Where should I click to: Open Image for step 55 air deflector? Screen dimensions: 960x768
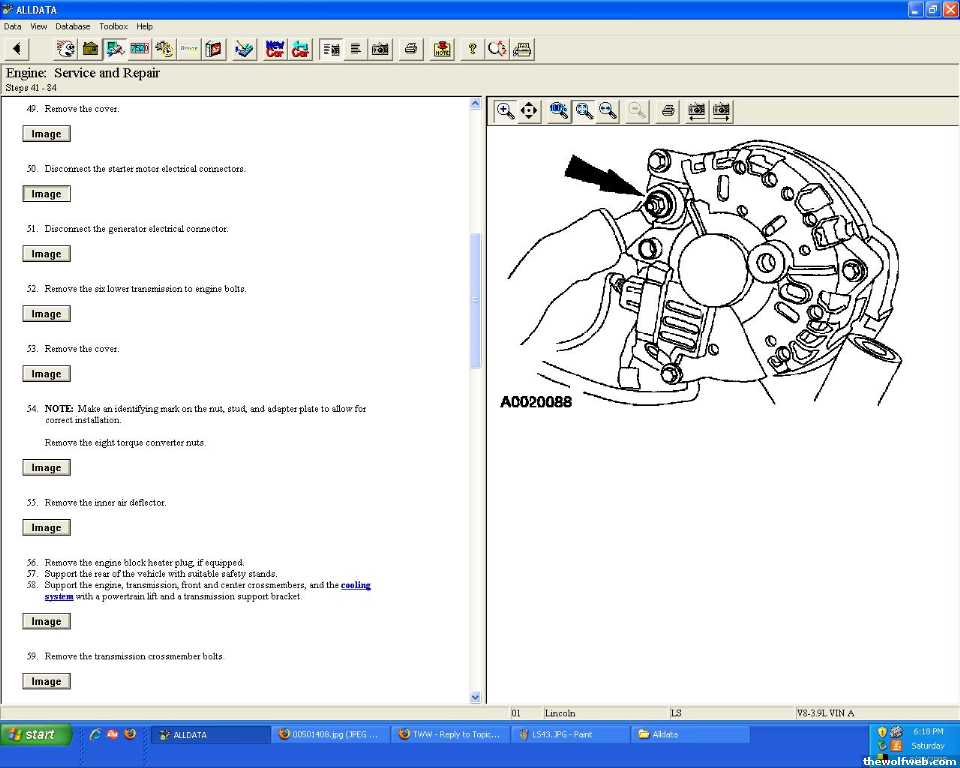pyautogui.click(x=46, y=528)
